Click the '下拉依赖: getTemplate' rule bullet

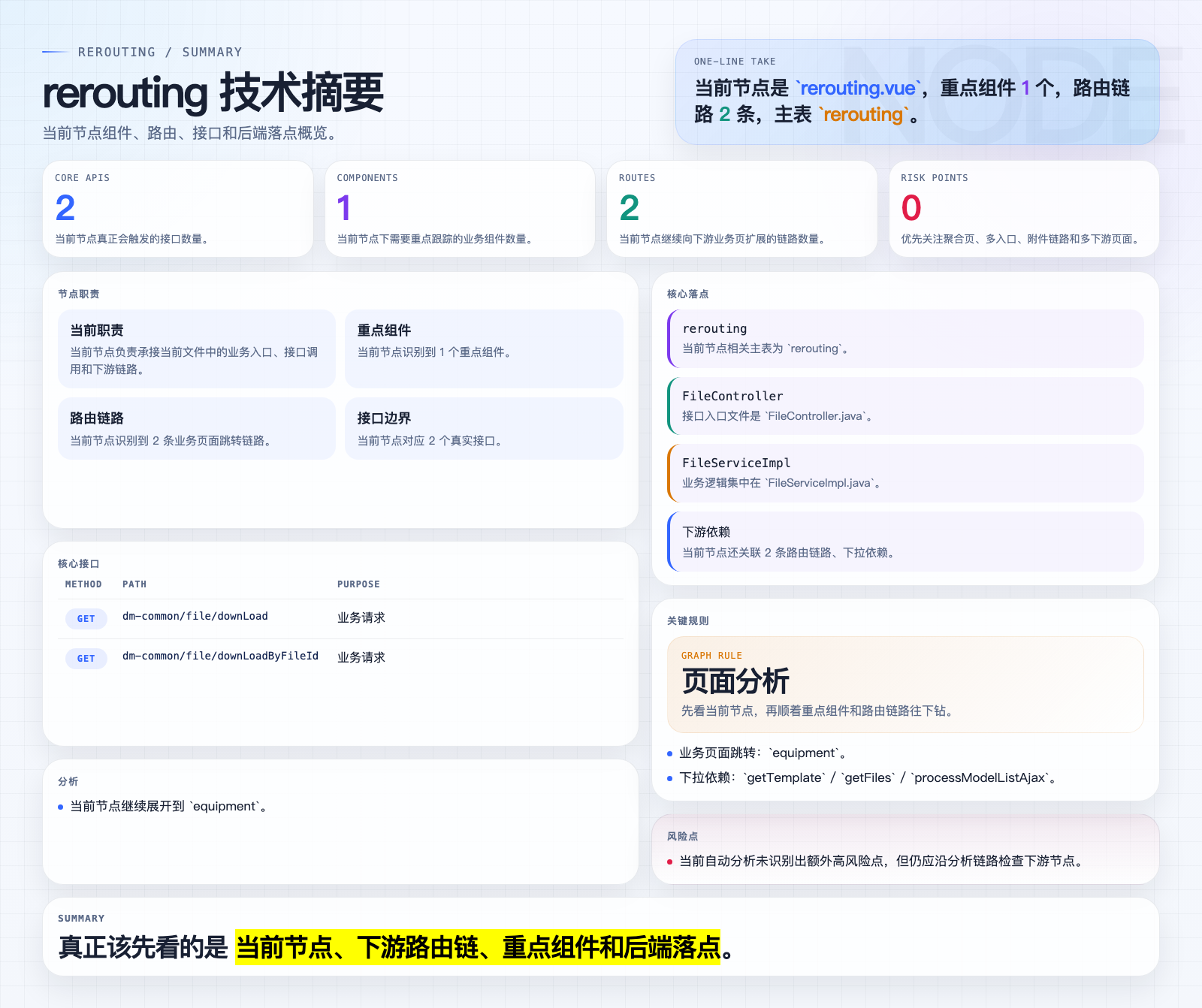[869, 777]
